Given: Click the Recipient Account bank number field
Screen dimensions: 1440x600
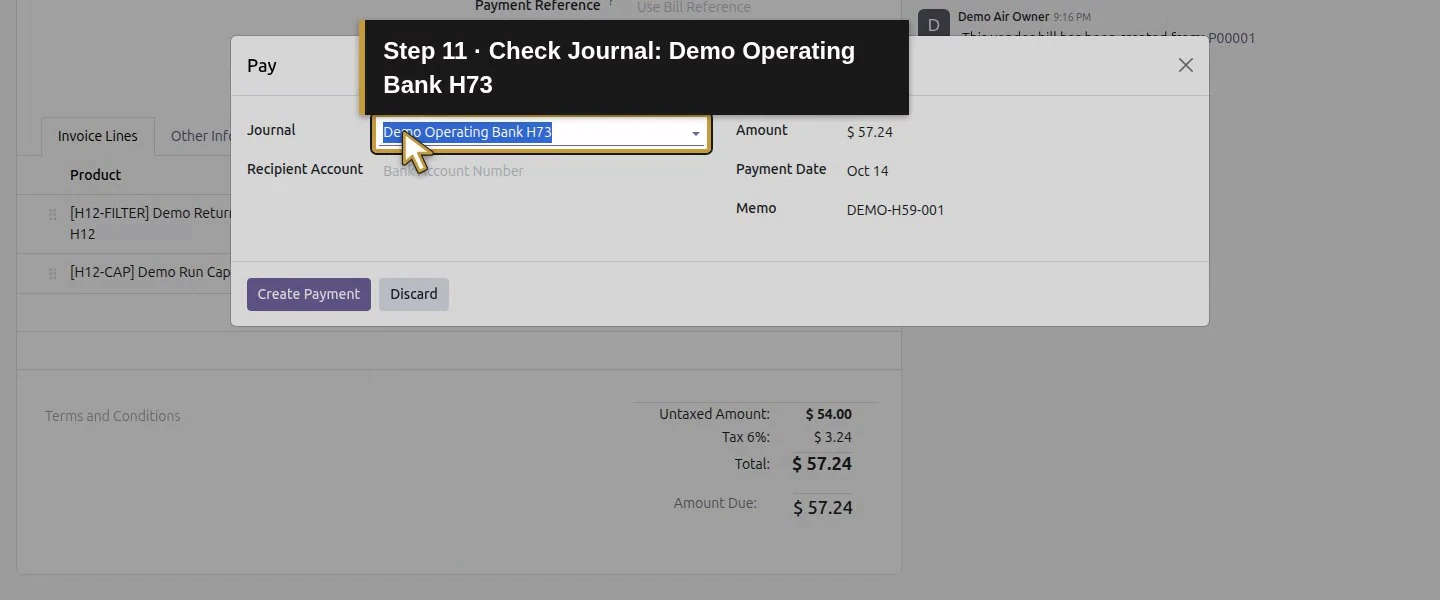Looking at the screenshot, I should (x=541, y=171).
